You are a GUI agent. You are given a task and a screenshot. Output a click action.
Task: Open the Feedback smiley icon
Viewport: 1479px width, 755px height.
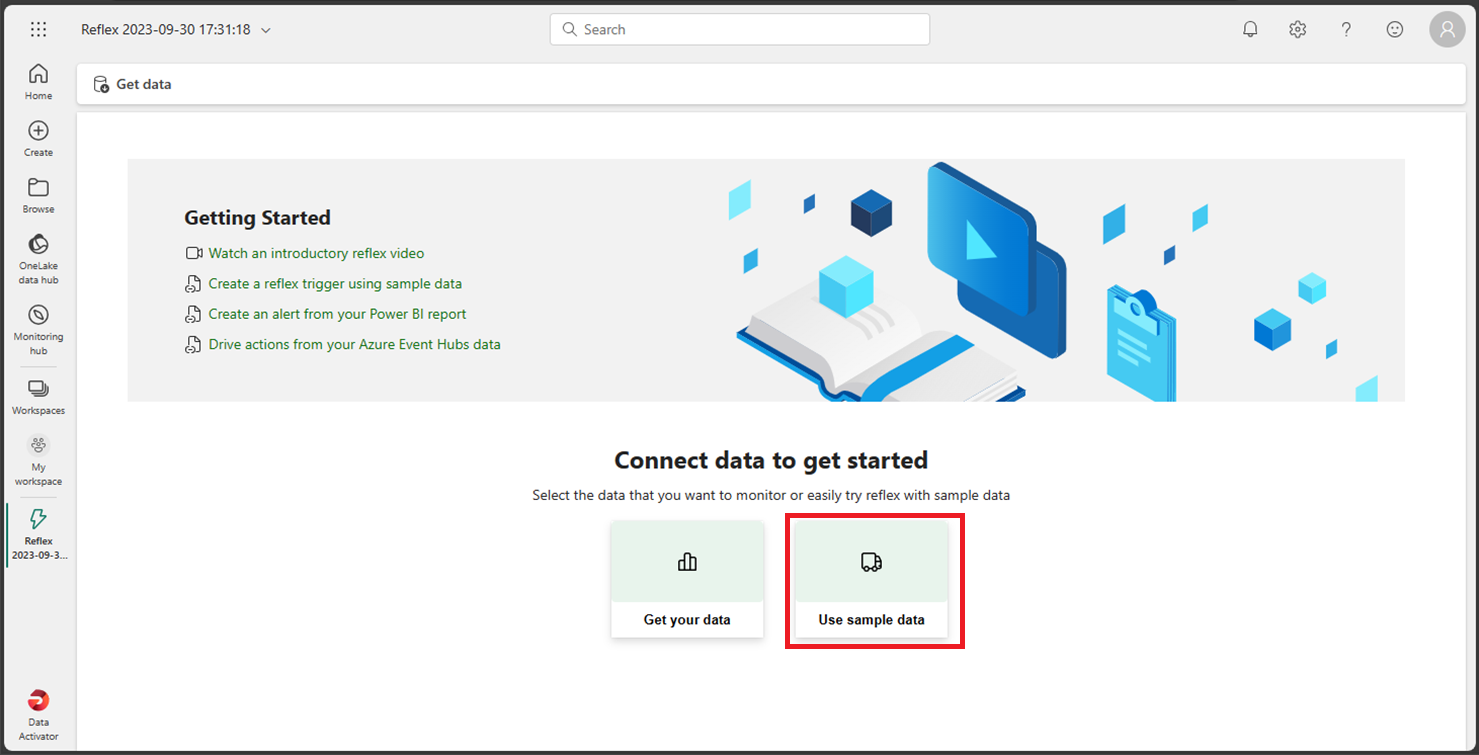(x=1395, y=29)
